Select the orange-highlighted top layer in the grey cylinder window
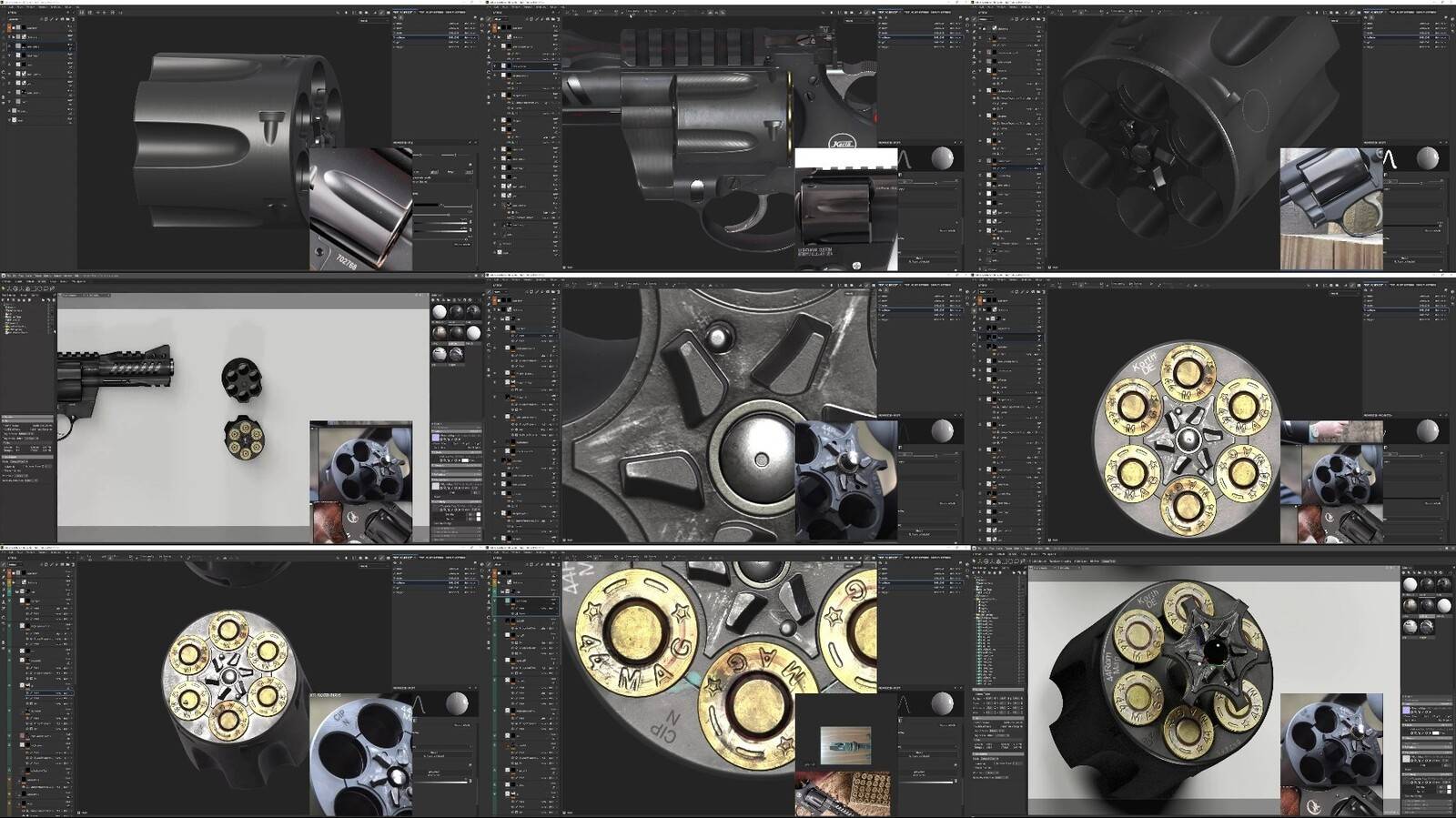 point(41,27)
